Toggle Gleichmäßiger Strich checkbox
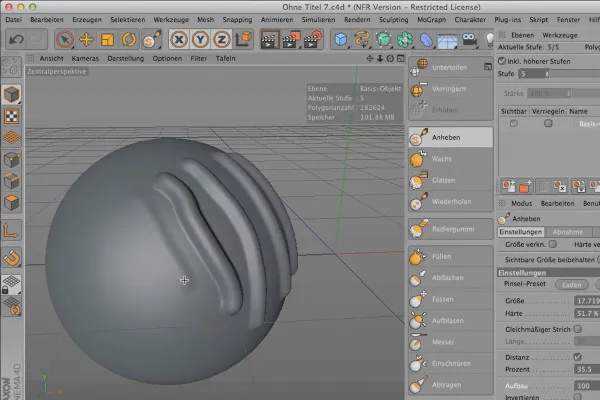The width and height of the screenshot is (600, 400). (x=577, y=329)
